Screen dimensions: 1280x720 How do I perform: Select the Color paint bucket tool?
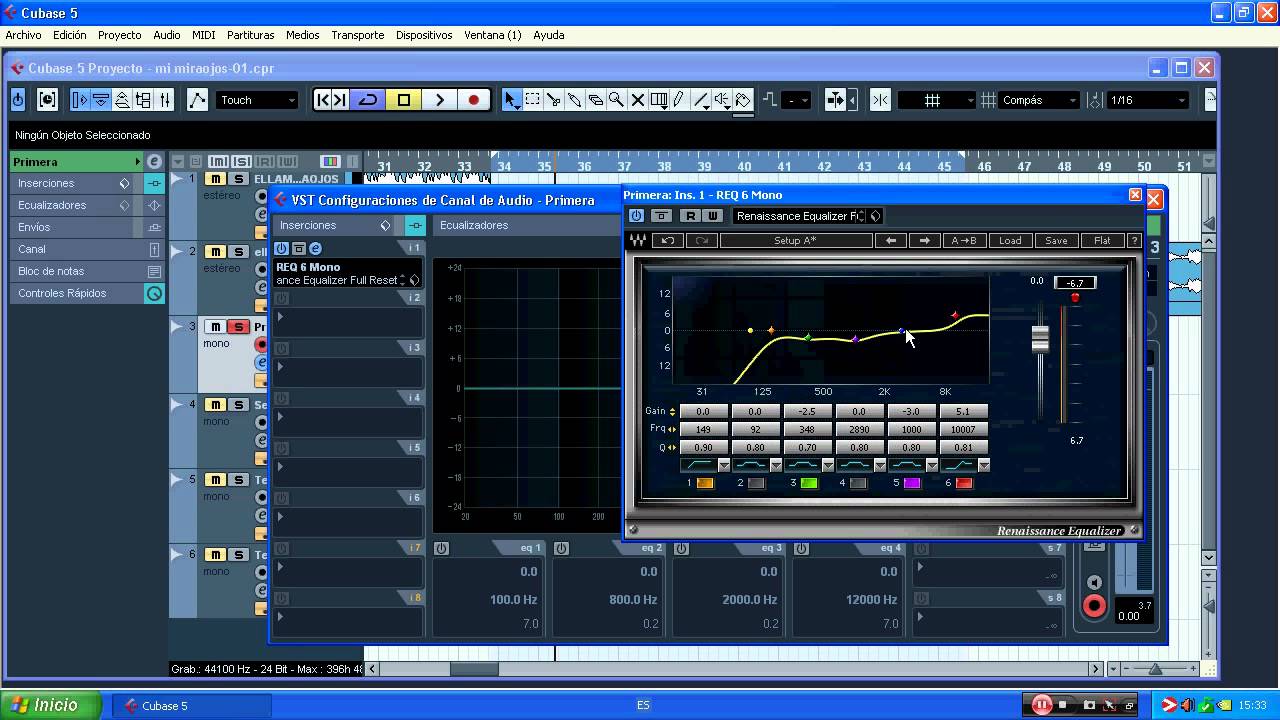pyautogui.click(x=743, y=99)
